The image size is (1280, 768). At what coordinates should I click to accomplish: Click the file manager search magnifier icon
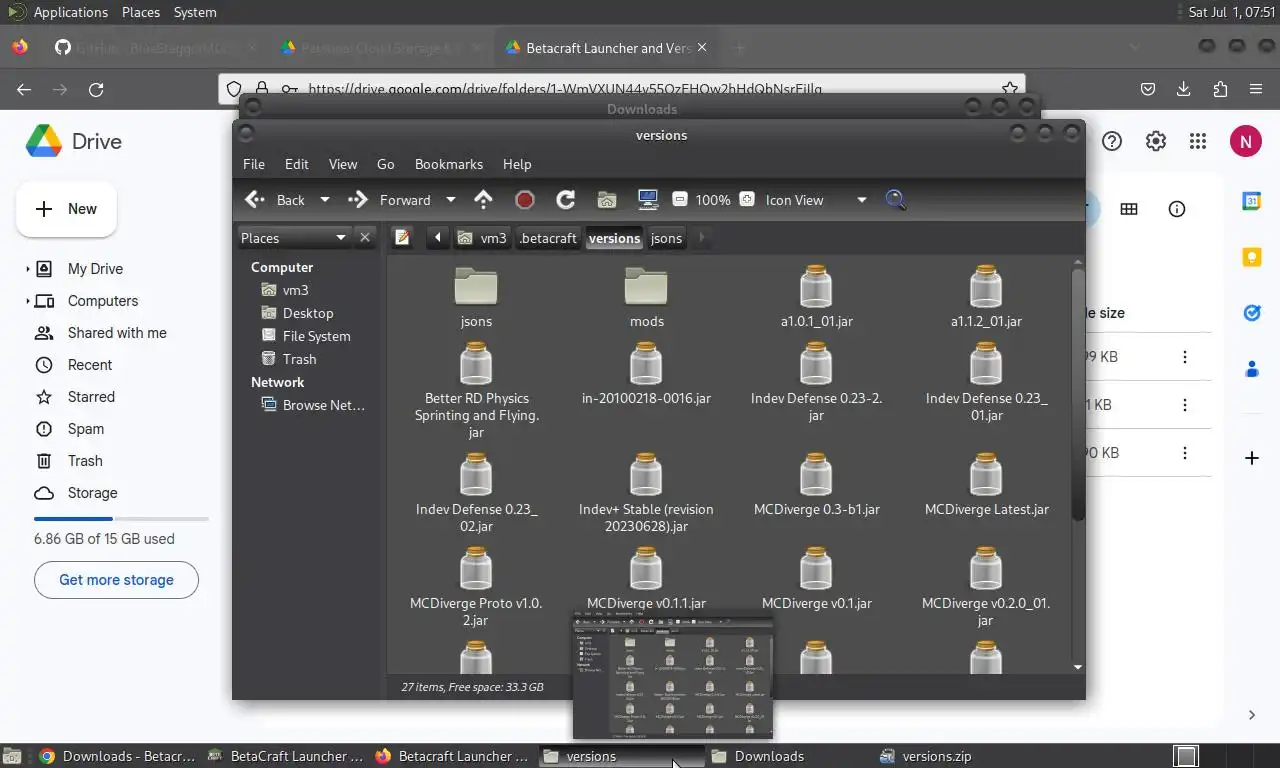point(895,200)
